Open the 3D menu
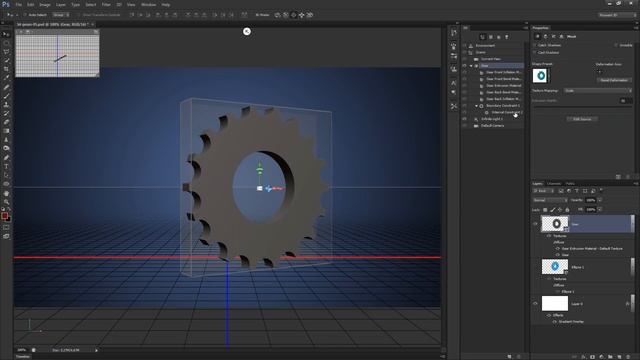The image size is (640, 360). point(119,4)
